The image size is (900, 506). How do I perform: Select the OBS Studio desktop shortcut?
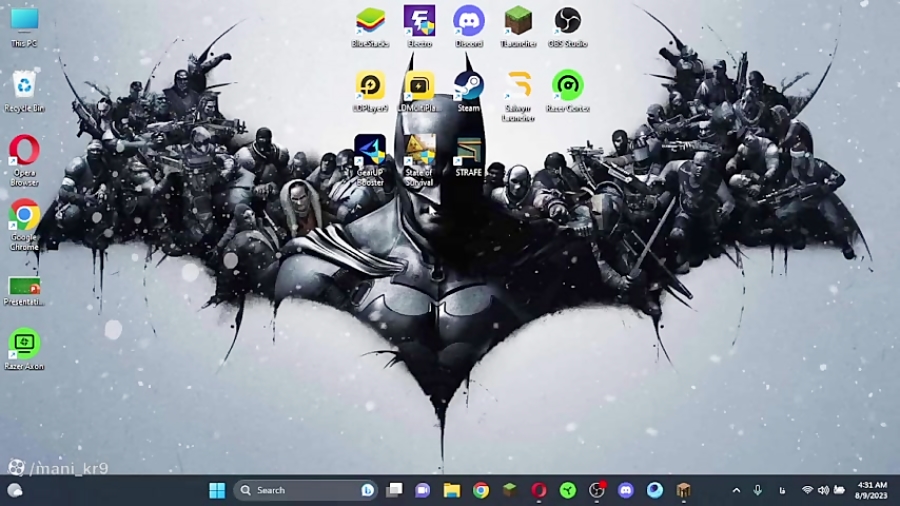(568, 26)
